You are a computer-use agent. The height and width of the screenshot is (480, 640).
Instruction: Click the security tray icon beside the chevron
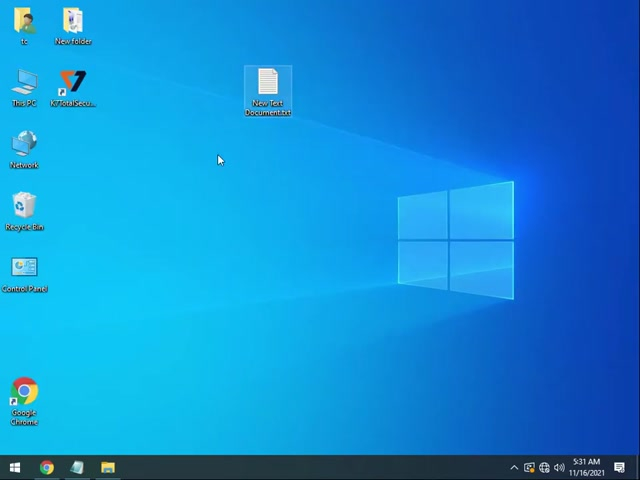(529, 467)
